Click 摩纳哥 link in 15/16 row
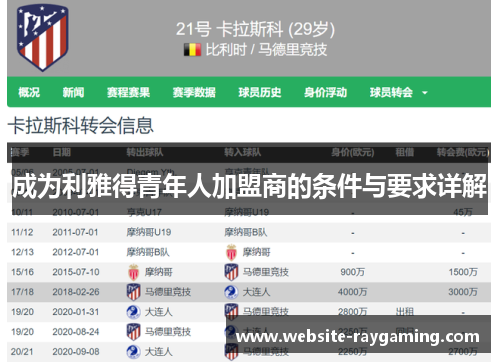 [159, 272]
